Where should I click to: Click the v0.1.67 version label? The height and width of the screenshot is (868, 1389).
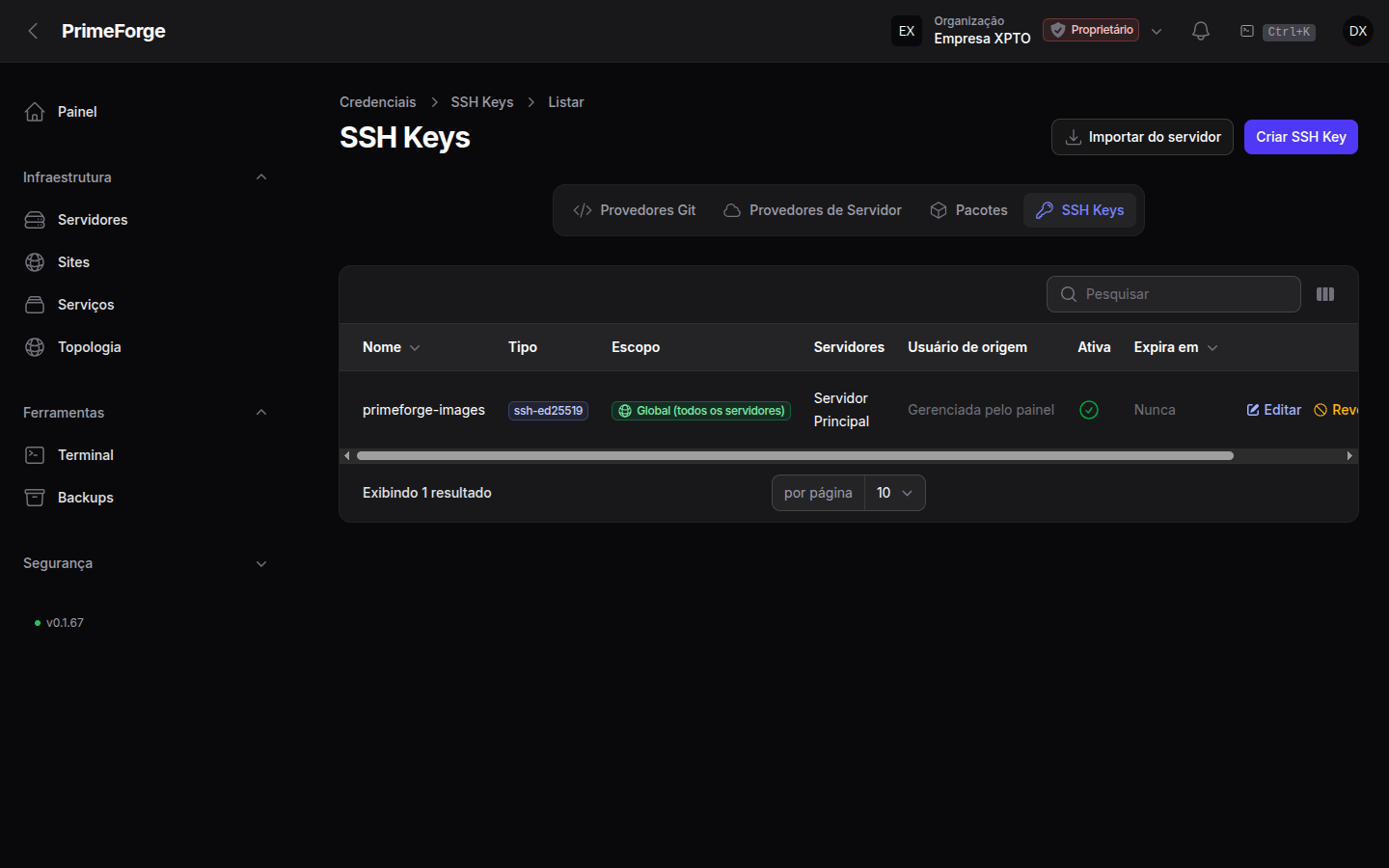tap(65, 623)
